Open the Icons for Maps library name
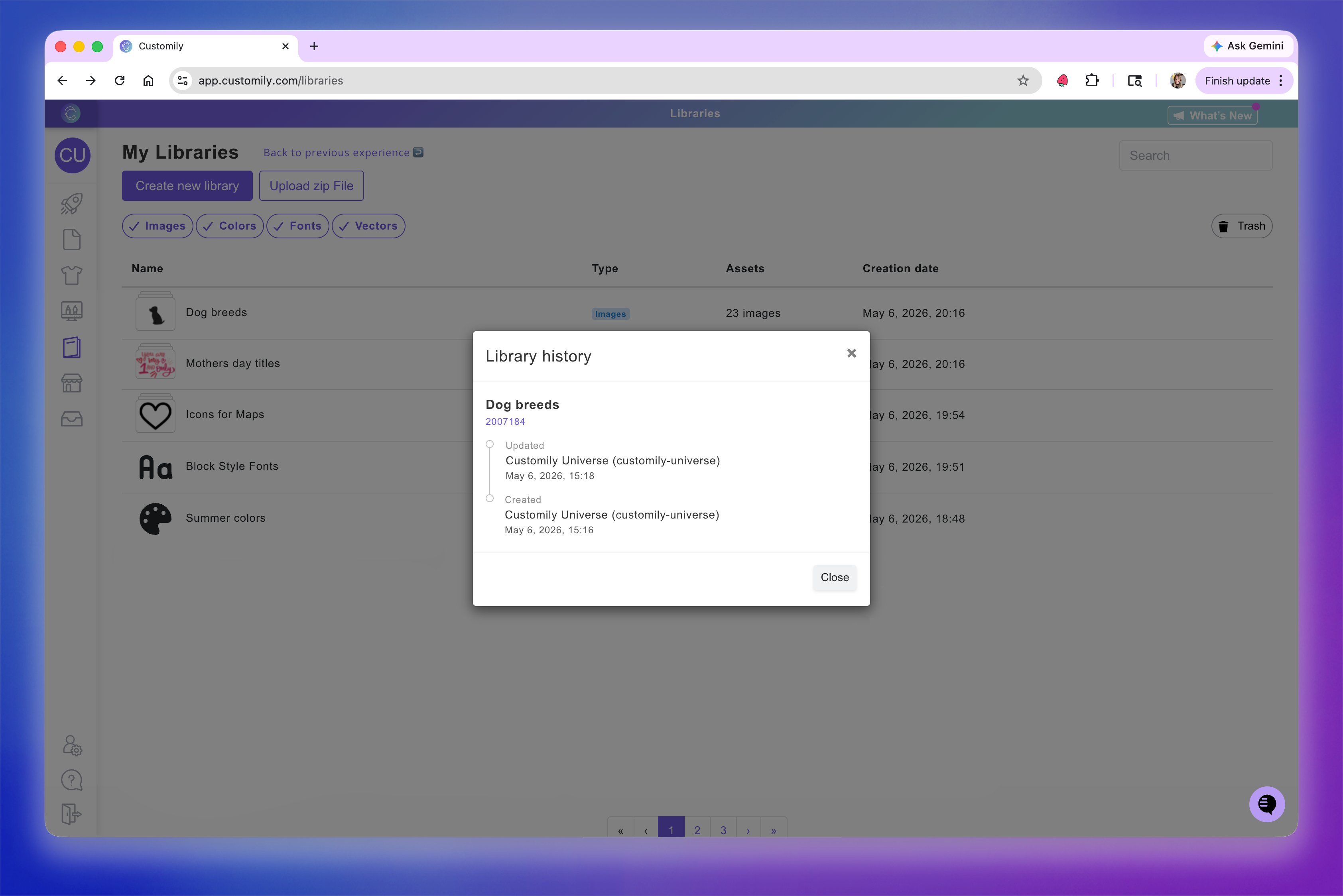This screenshot has width=1343, height=896. click(x=224, y=414)
